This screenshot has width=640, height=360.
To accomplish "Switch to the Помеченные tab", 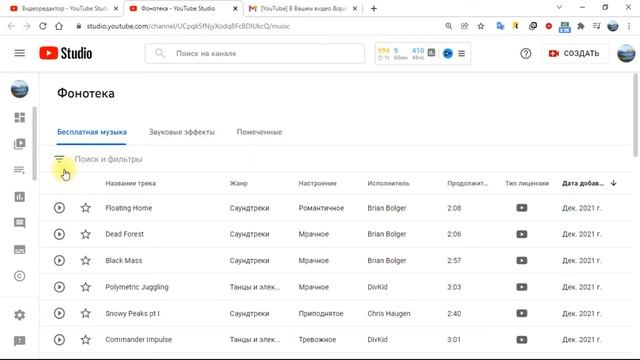I will [x=259, y=132].
